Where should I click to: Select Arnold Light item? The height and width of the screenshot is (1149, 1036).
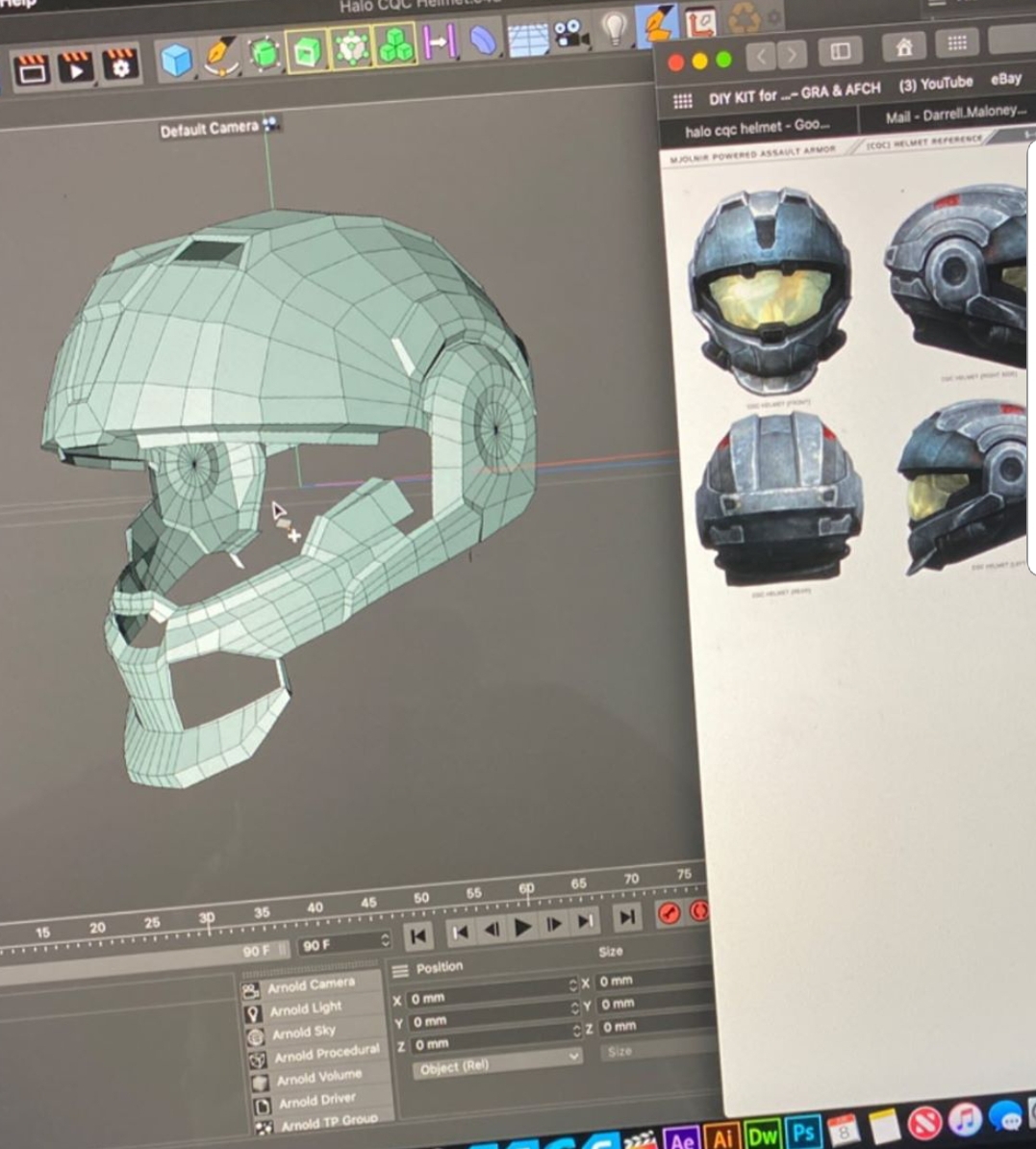pos(305,1009)
